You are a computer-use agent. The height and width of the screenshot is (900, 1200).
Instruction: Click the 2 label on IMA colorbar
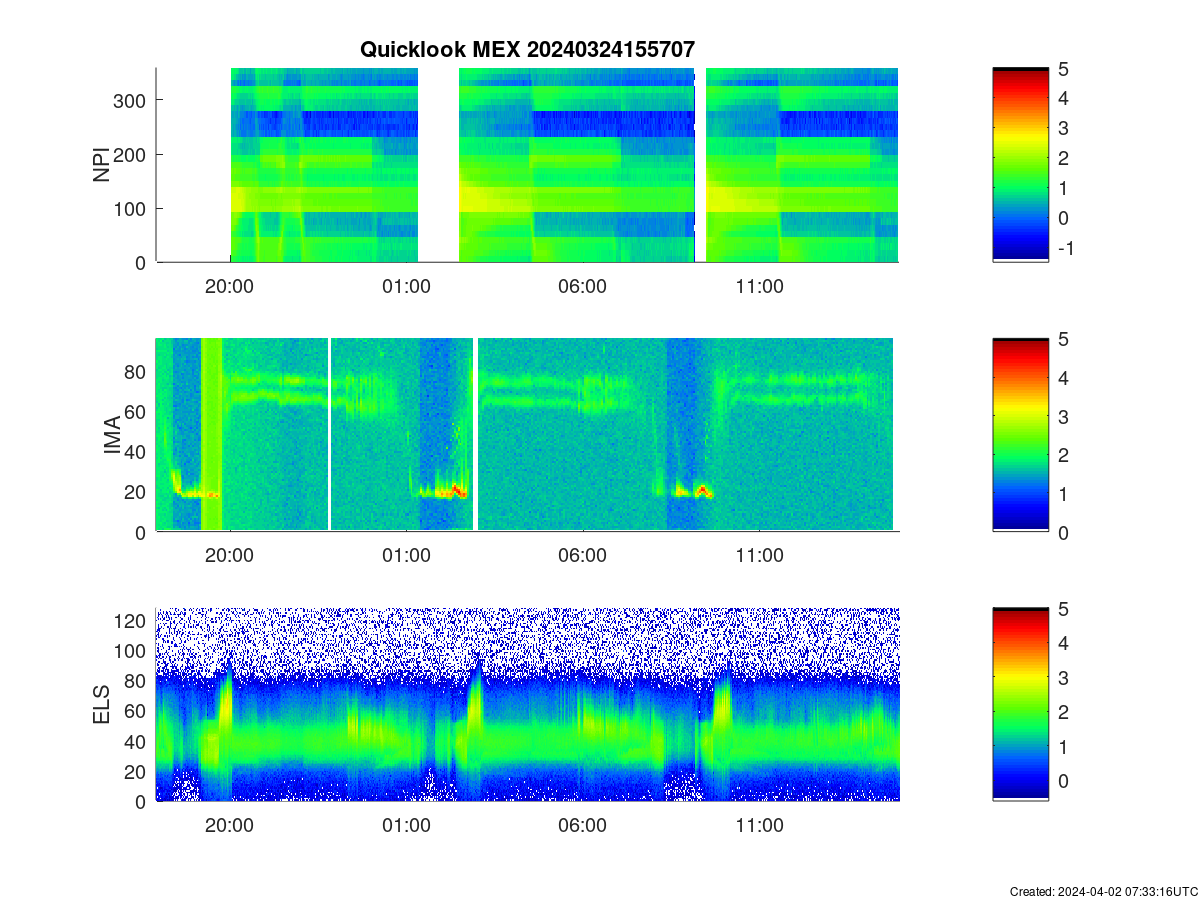coord(1062,454)
